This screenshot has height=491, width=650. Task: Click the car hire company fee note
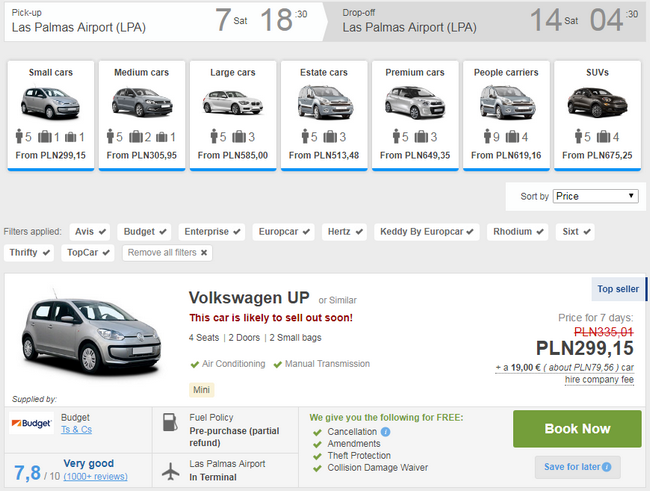pos(565,374)
